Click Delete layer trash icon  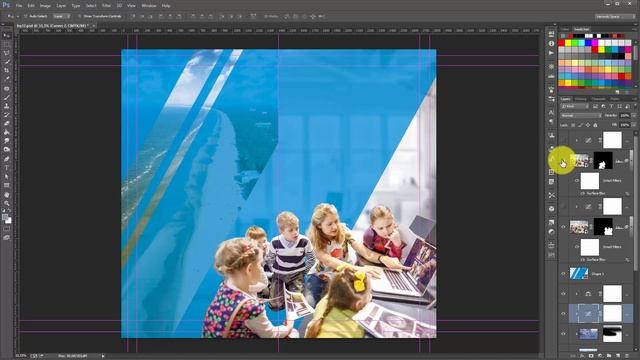pos(627,356)
